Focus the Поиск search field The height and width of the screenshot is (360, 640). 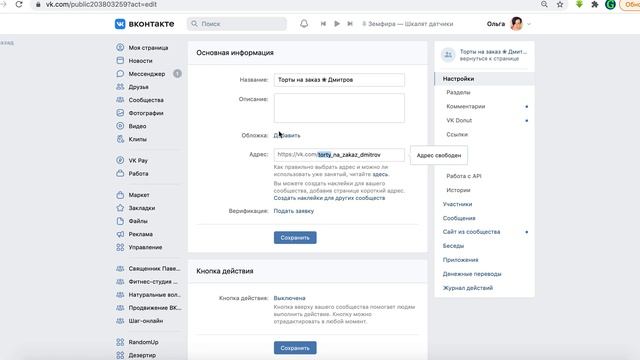pos(237,24)
